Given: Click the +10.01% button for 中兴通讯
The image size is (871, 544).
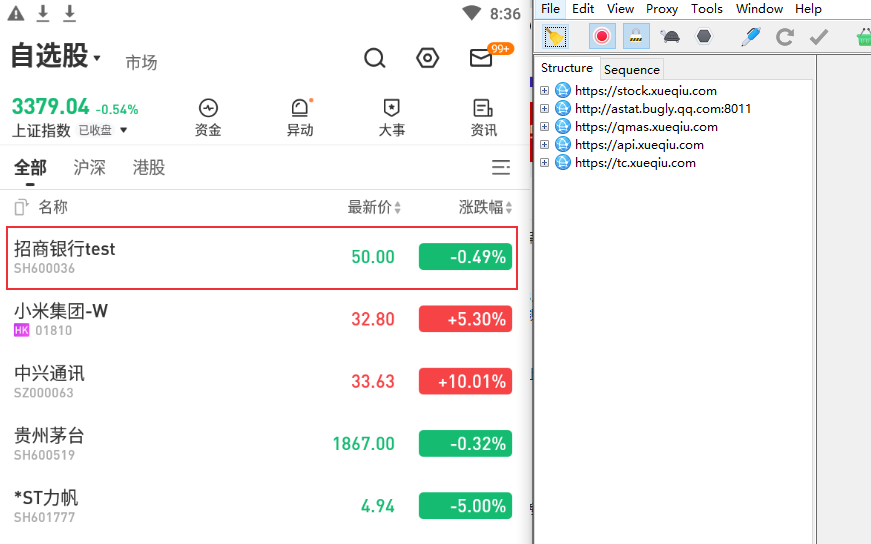Looking at the screenshot, I should click(465, 381).
